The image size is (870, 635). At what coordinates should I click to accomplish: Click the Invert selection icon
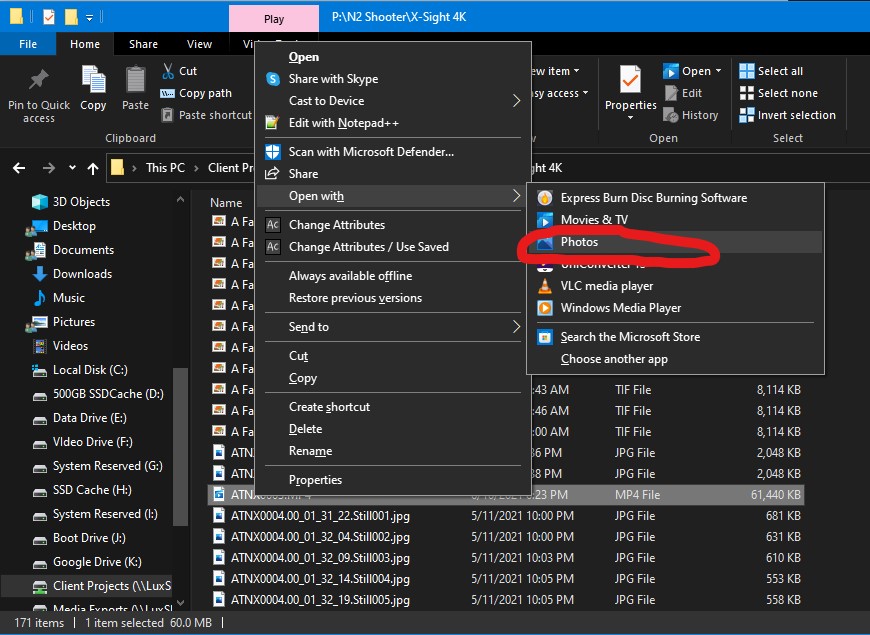point(747,115)
